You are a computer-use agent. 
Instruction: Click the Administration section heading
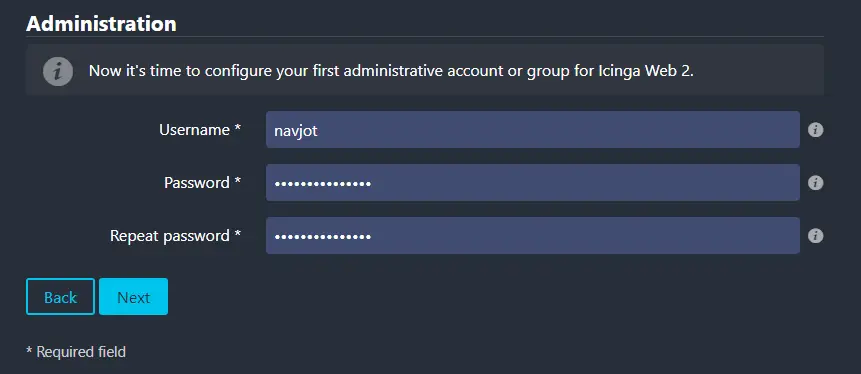pos(102,24)
